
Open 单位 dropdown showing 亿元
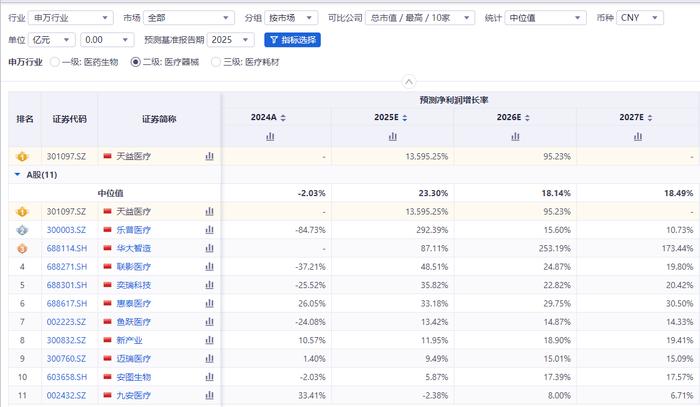pyautogui.click(x=51, y=40)
